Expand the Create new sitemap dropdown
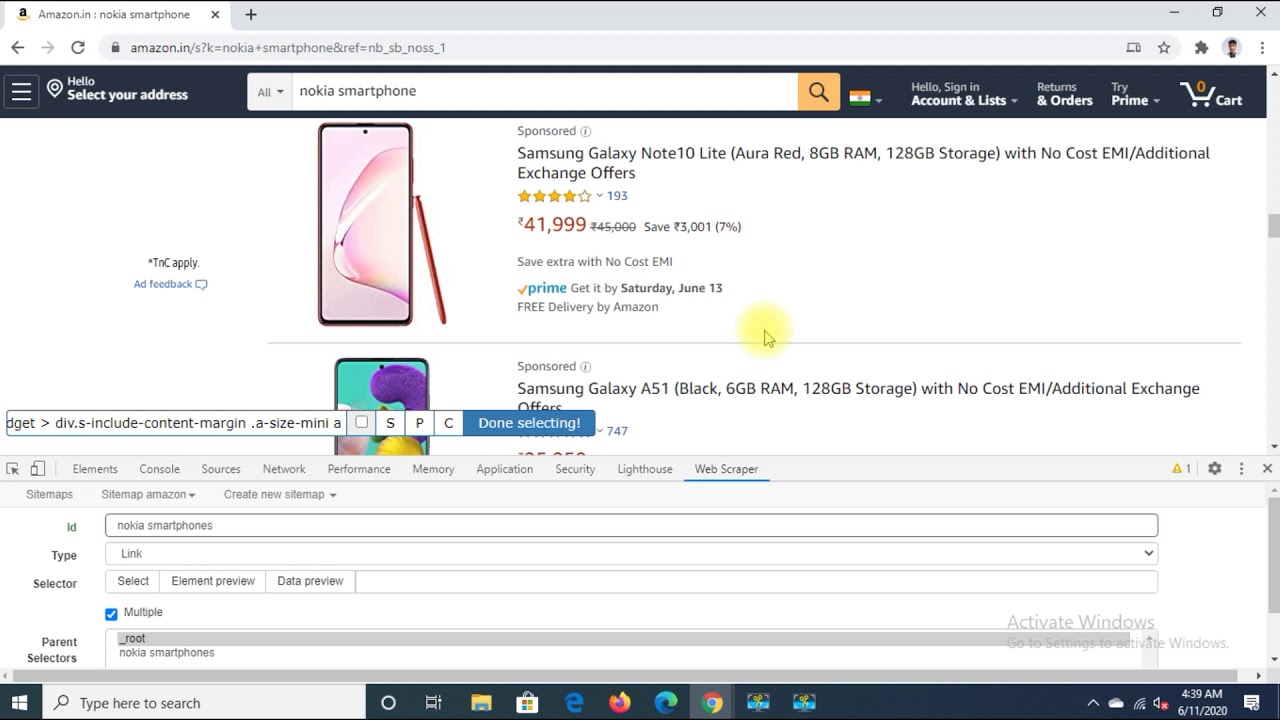 click(280, 495)
